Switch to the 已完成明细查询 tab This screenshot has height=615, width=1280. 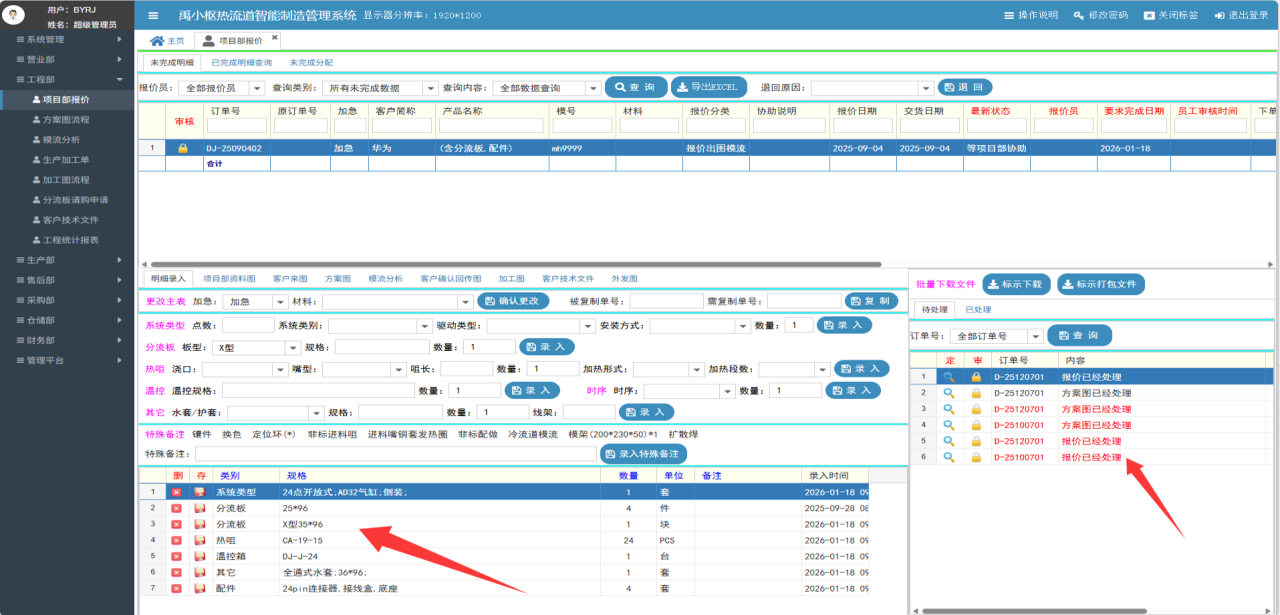click(241, 63)
